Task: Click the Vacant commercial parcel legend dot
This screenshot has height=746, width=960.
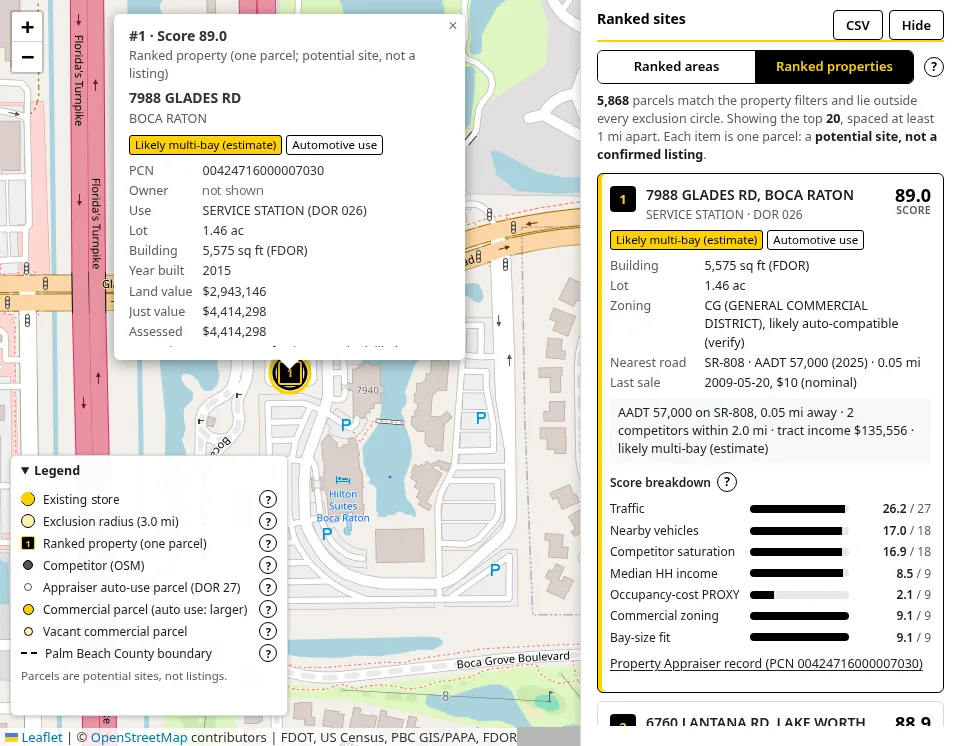Action: click(x=28, y=631)
